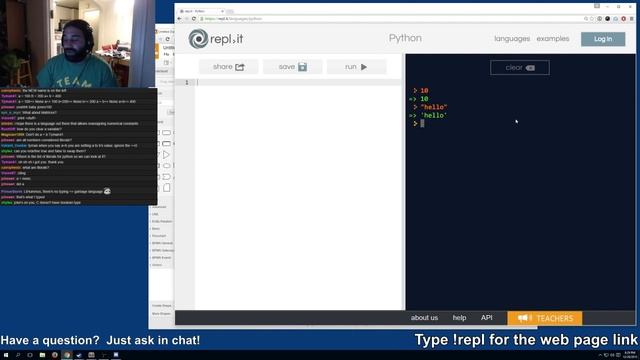Click the share arrow icon
Viewport: 640px width, 360px height.
pos(240,67)
